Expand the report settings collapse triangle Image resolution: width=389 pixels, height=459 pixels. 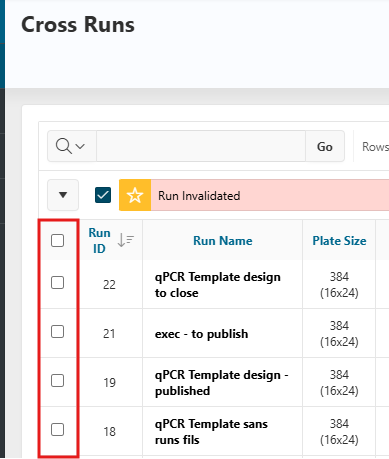pyautogui.click(x=63, y=195)
